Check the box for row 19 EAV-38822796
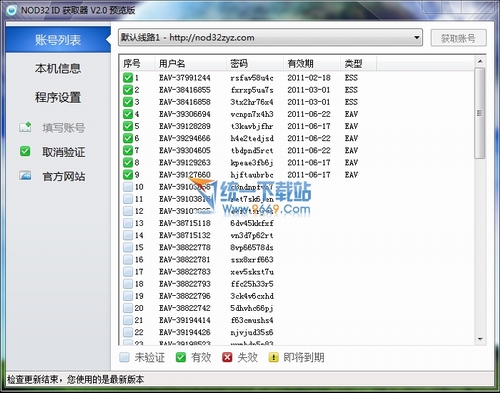The height and width of the screenshot is (393, 500). tap(128, 296)
